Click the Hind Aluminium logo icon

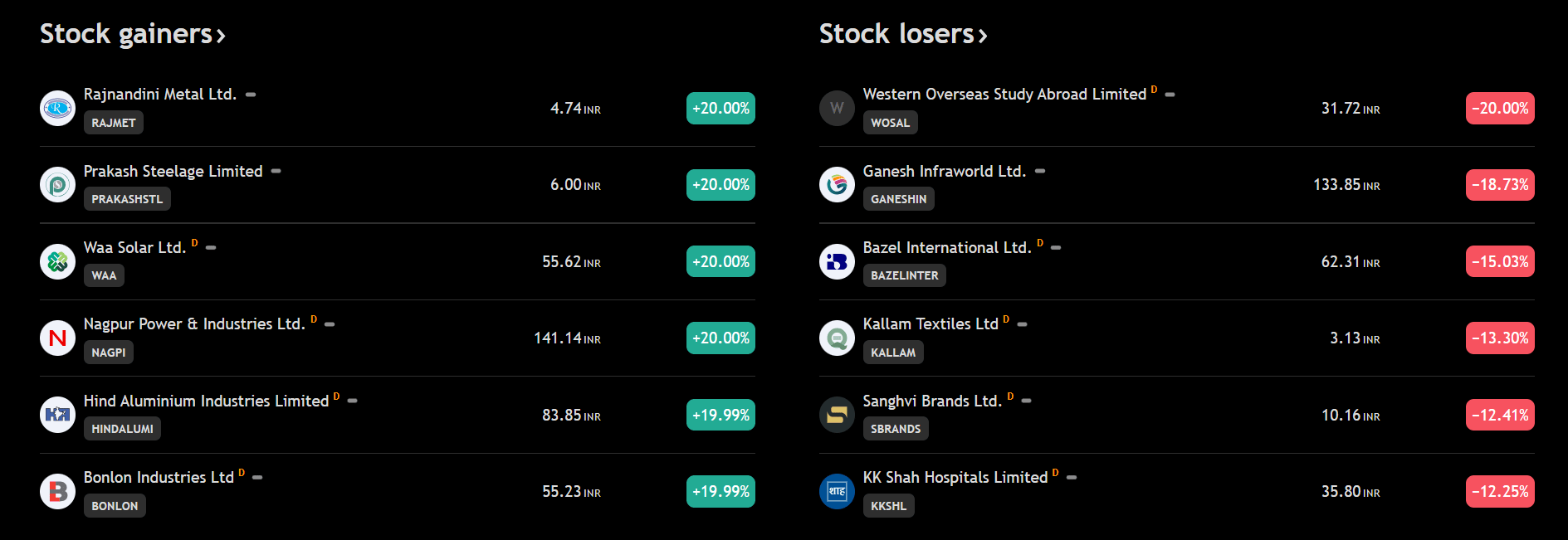click(57, 415)
